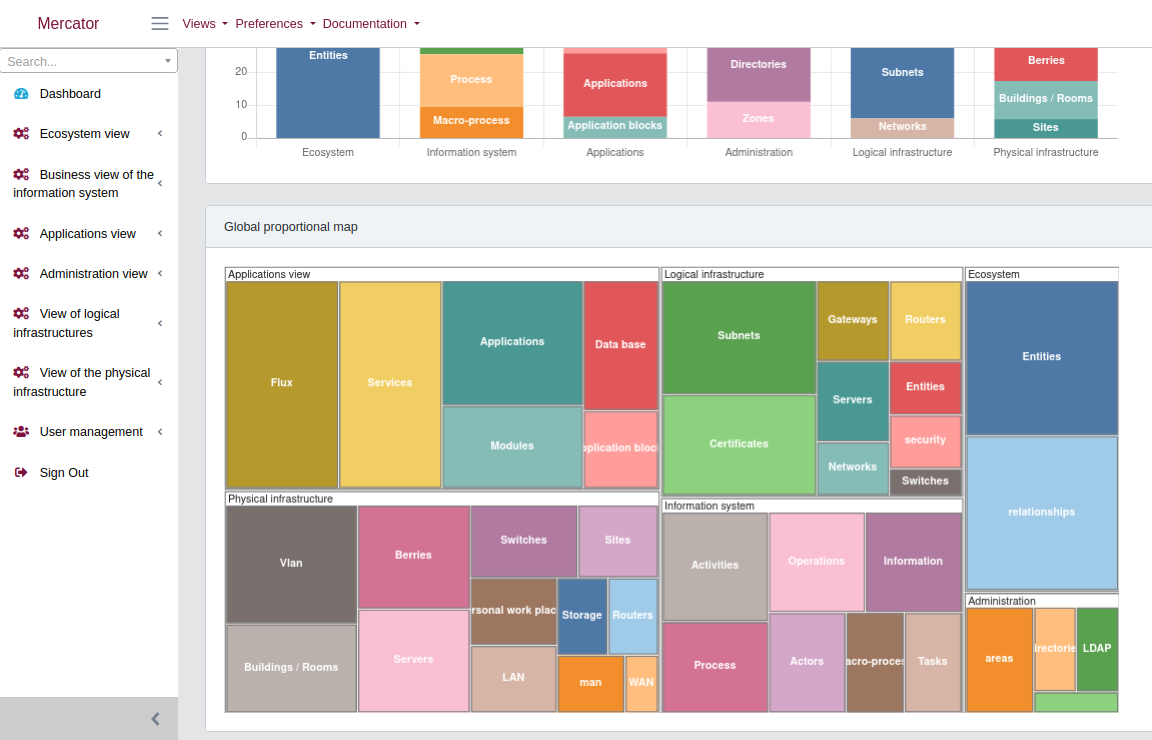This screenshot has width=1152, height=740.
Task: Collapse the sidebar with the bottom chevron
Action: tap(154, 718)
